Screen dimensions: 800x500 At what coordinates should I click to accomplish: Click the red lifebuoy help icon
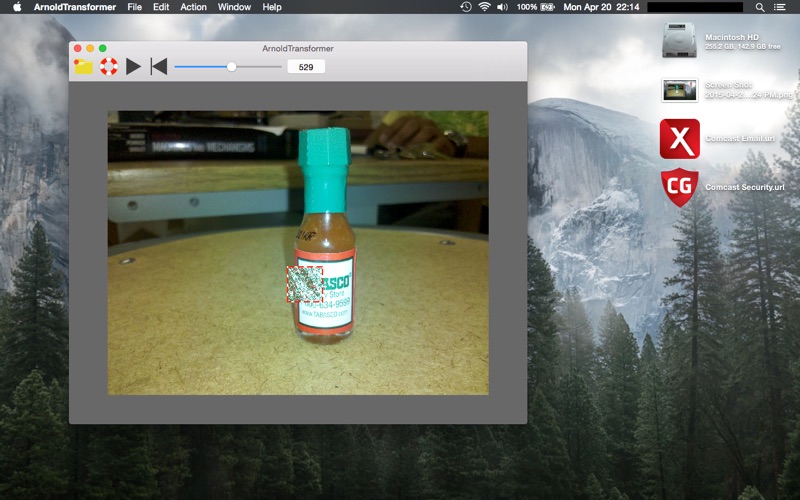109,66
